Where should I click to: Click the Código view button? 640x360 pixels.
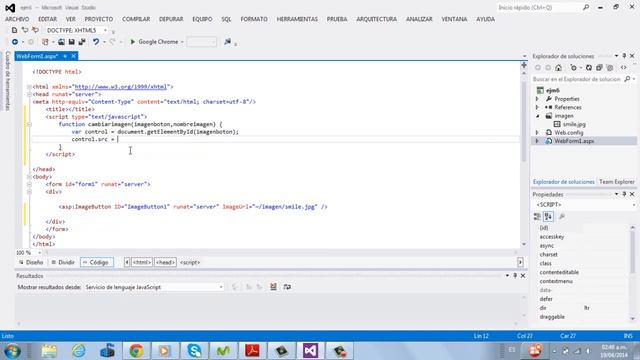click(x=97, y=262)
